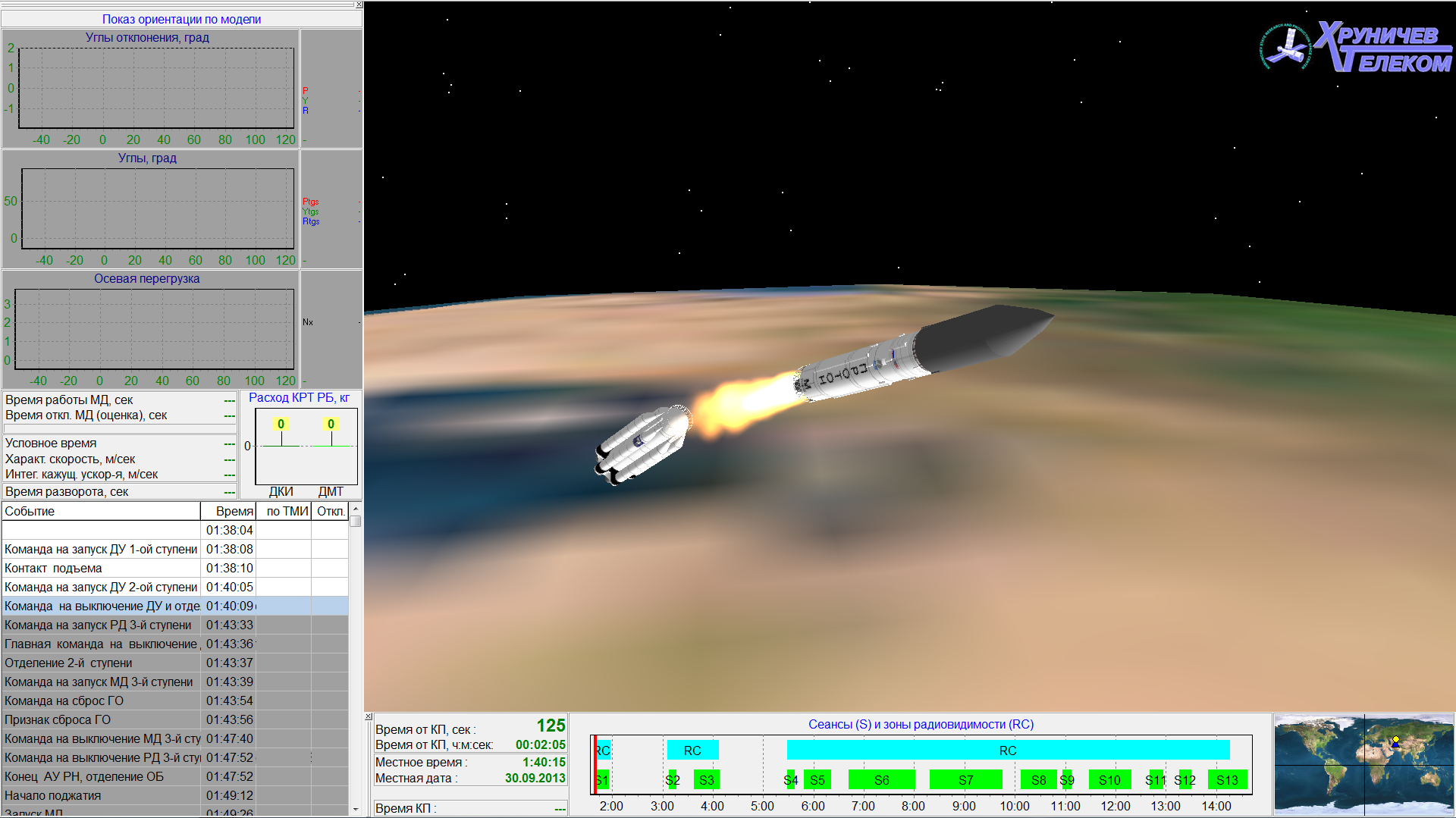
Task: Click the Время column header
Action: pos(228,511)
